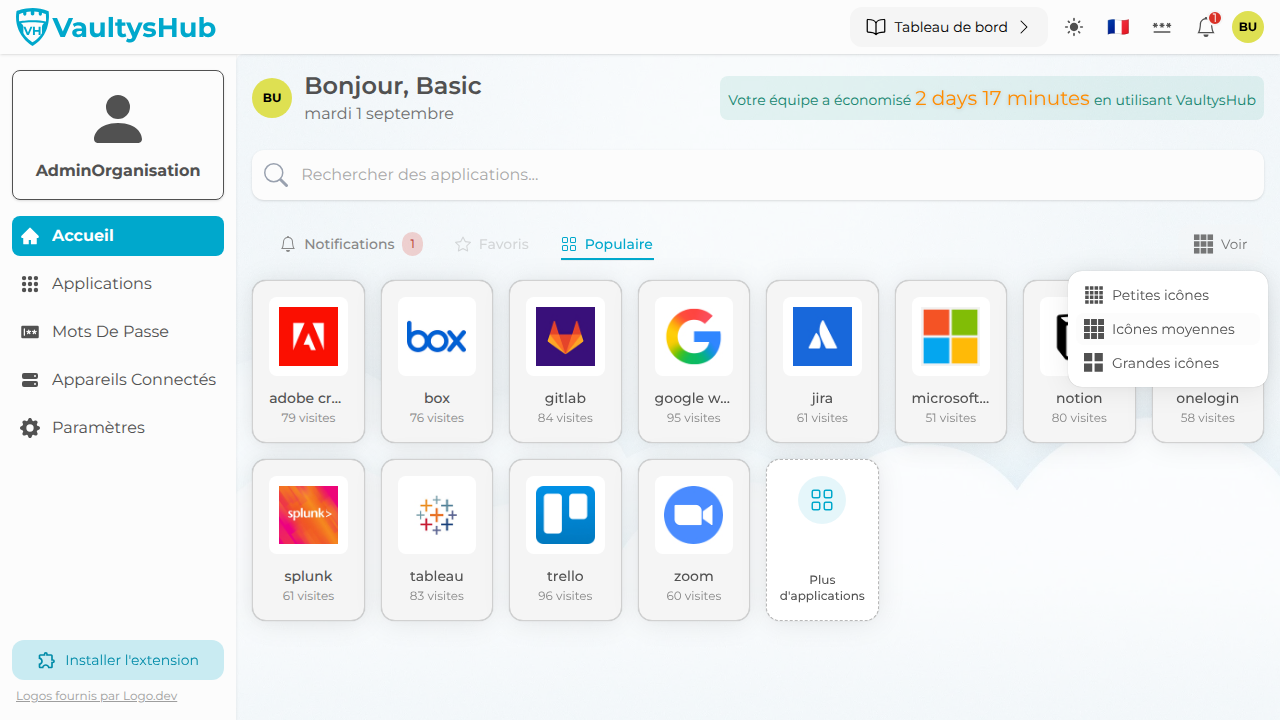
Task: Open Applications in the sidebar
Action: [118, 284]
